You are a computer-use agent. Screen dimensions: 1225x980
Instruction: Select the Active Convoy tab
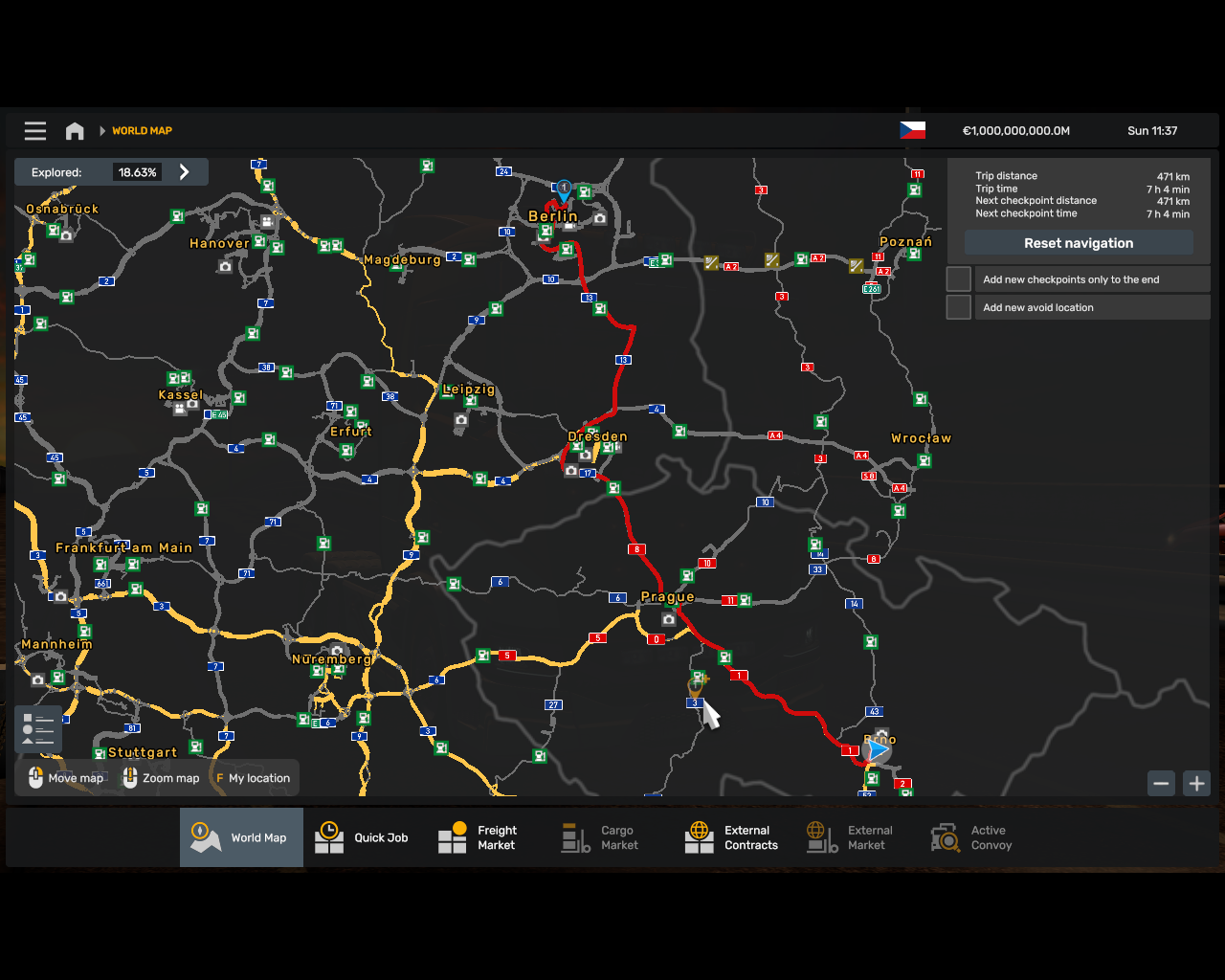[x=972, y=837]
